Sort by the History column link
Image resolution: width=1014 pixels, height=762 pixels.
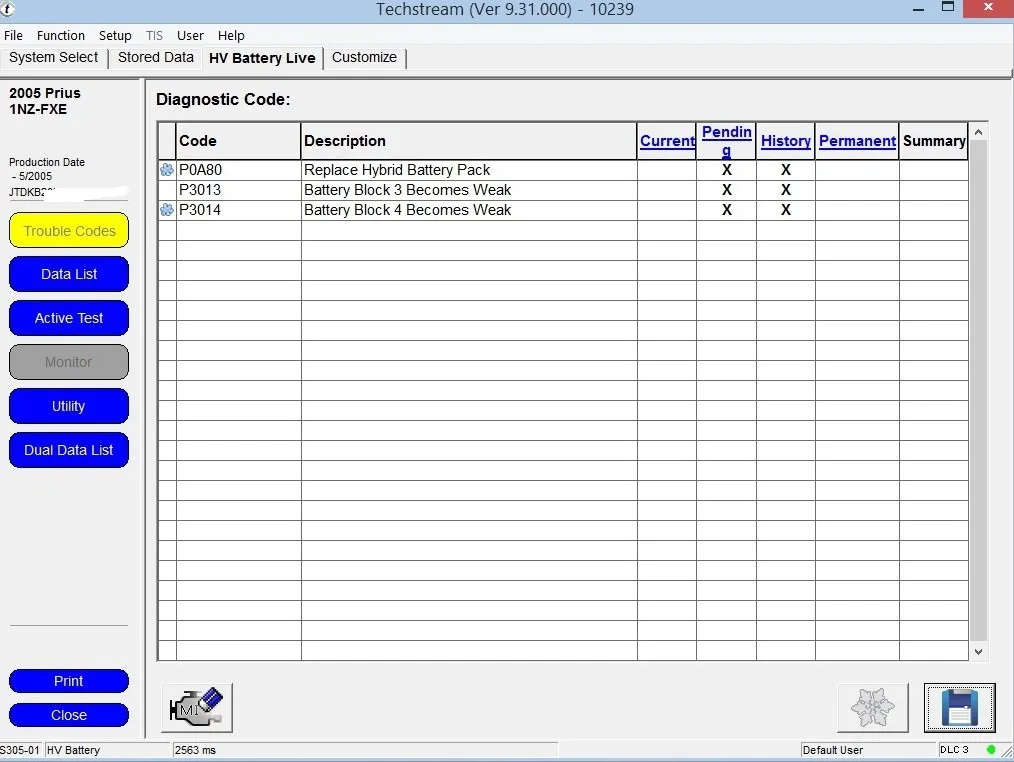click(786, 141)
